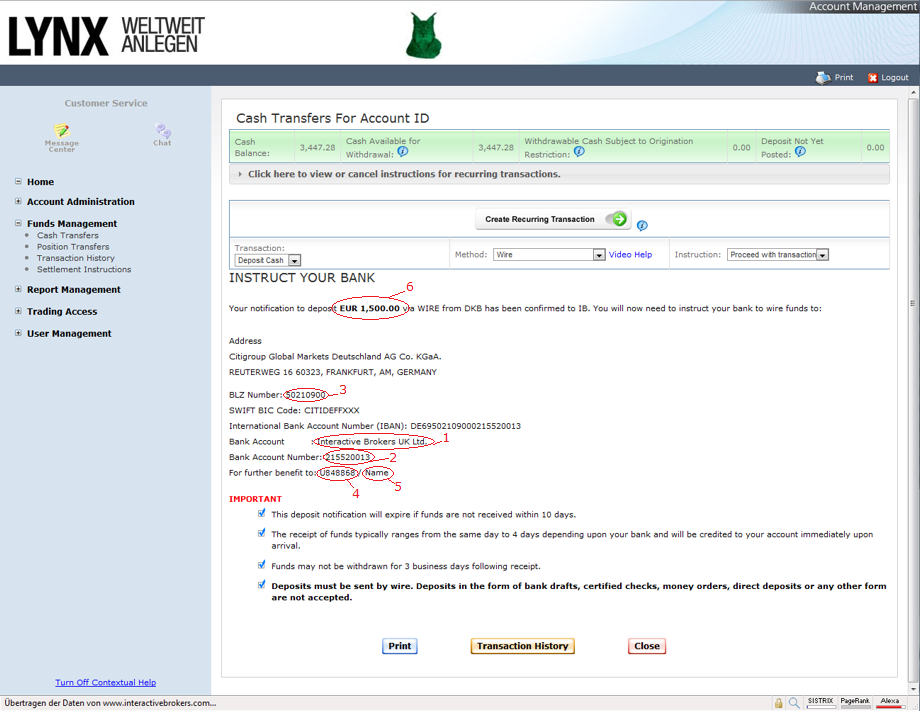Open info icon beside Deposit Not Yet Posted

(800, 151)
